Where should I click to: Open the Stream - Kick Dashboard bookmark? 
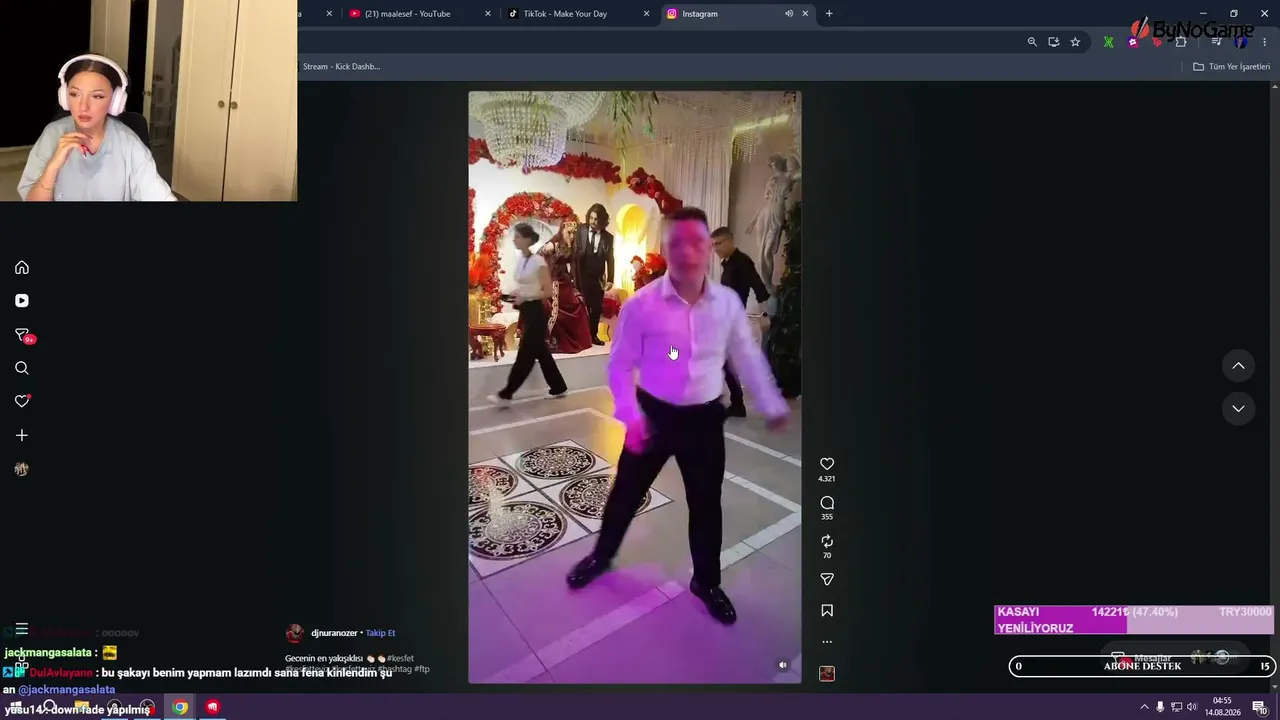[x=341, y=67]
